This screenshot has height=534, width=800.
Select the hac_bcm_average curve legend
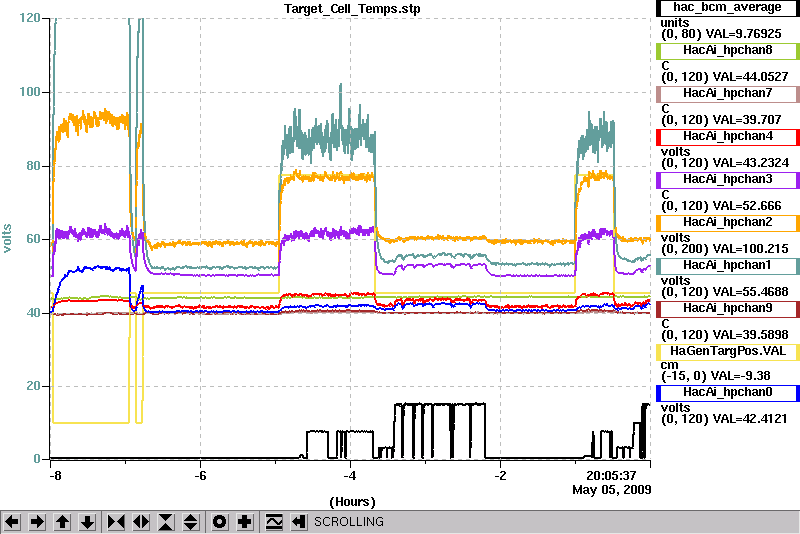(728, 8)
